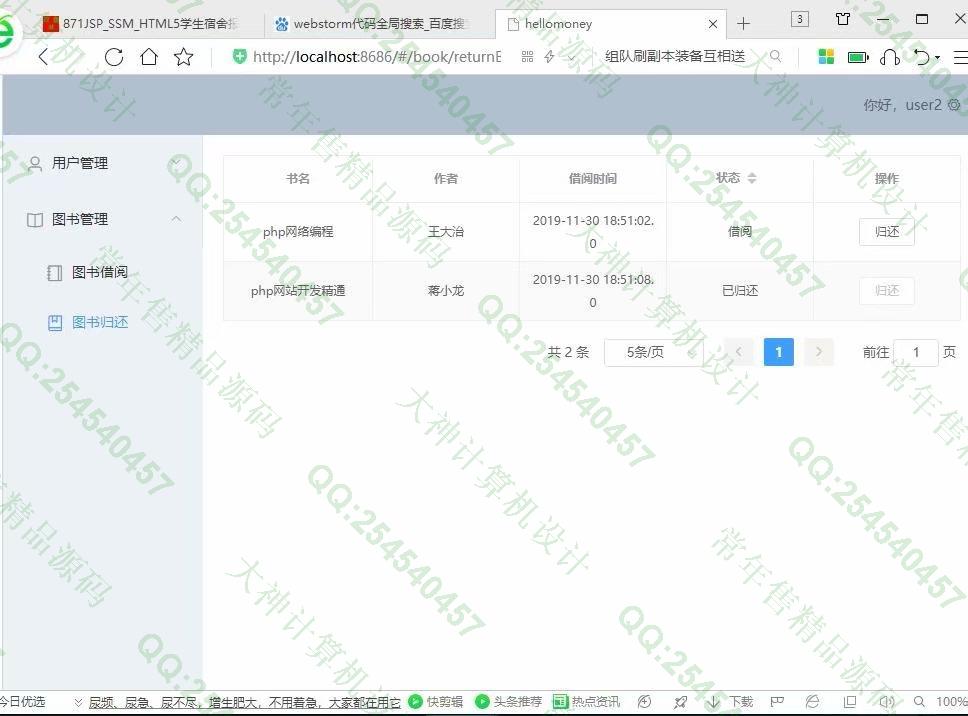The width and height of the screenshot is (968, 716).
Task: Click the 图书归还 bookmark icon
Action: tap(55, 322)
